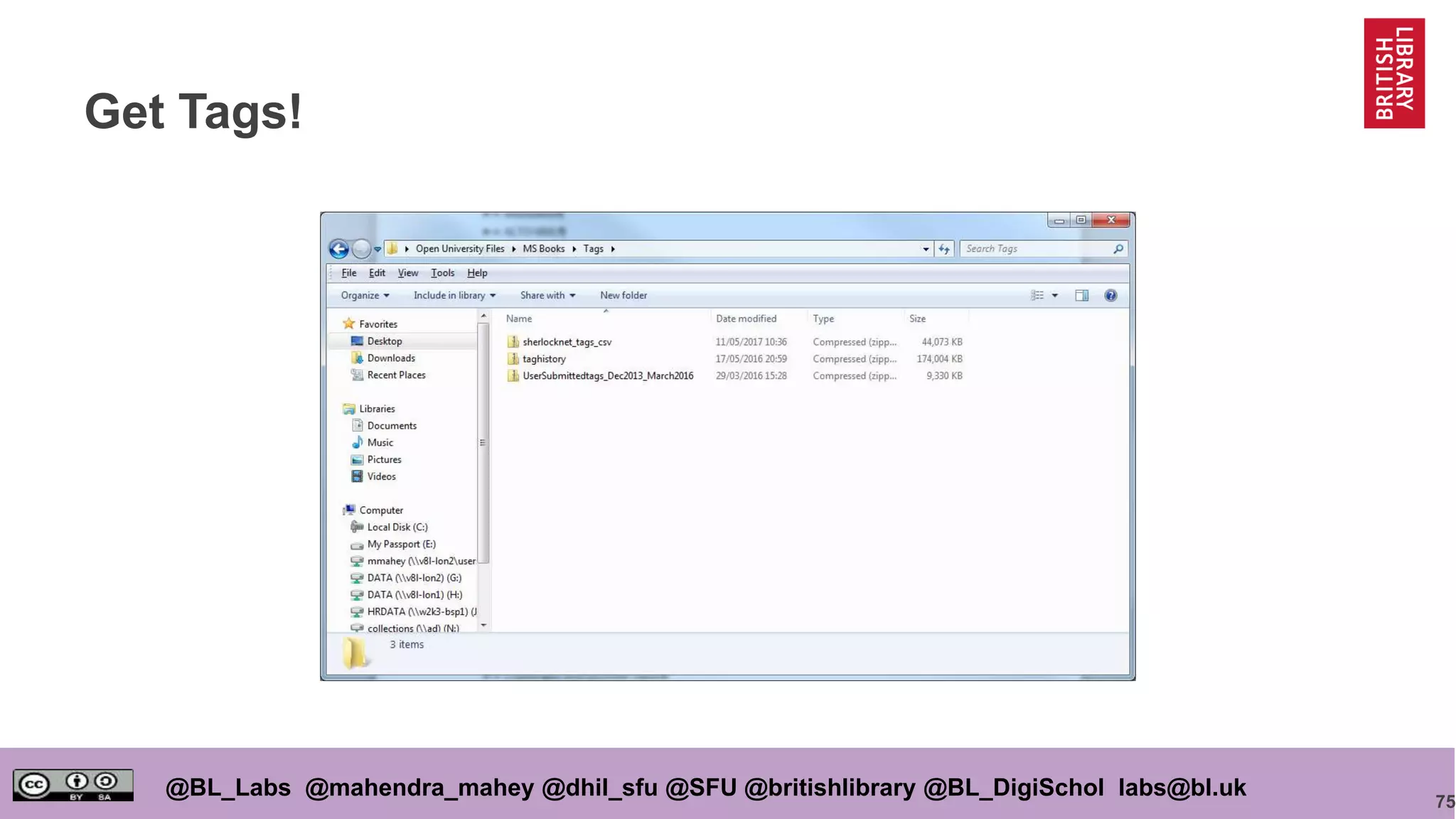Image resolution: width=1456 pixels, height=819 pixels.
Task: Select UserSubmittedtags_Dec2013_March2016 zip file
Action: 607,376
